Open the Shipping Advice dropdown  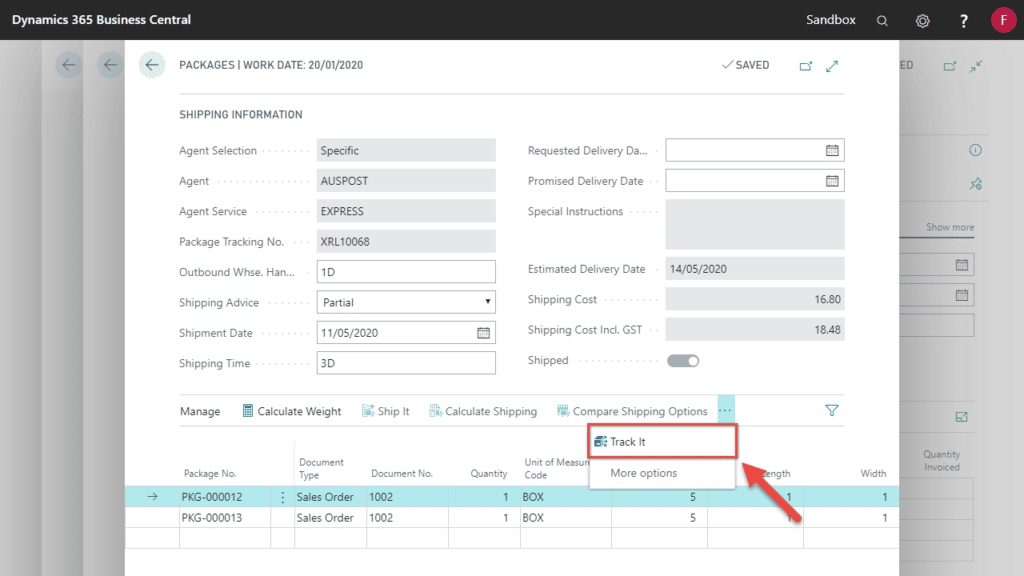click(x=487, y=301)
